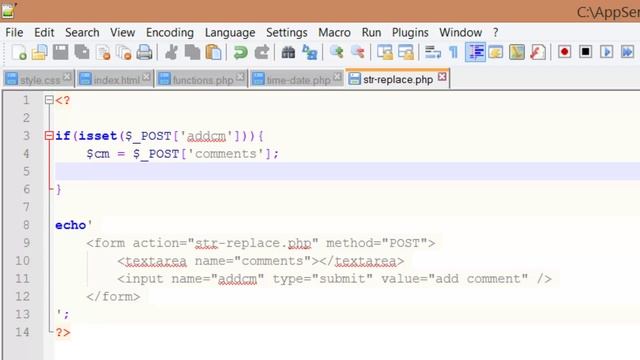The width and height of the screenshot is (640, 360).
Task: Open the document map toolbar icon
Action: click(x=517, y=53)
